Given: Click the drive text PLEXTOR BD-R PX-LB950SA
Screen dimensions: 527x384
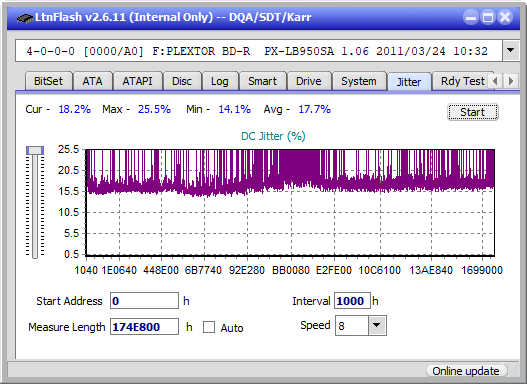Looking at the screenshot, I should (250, 51).
